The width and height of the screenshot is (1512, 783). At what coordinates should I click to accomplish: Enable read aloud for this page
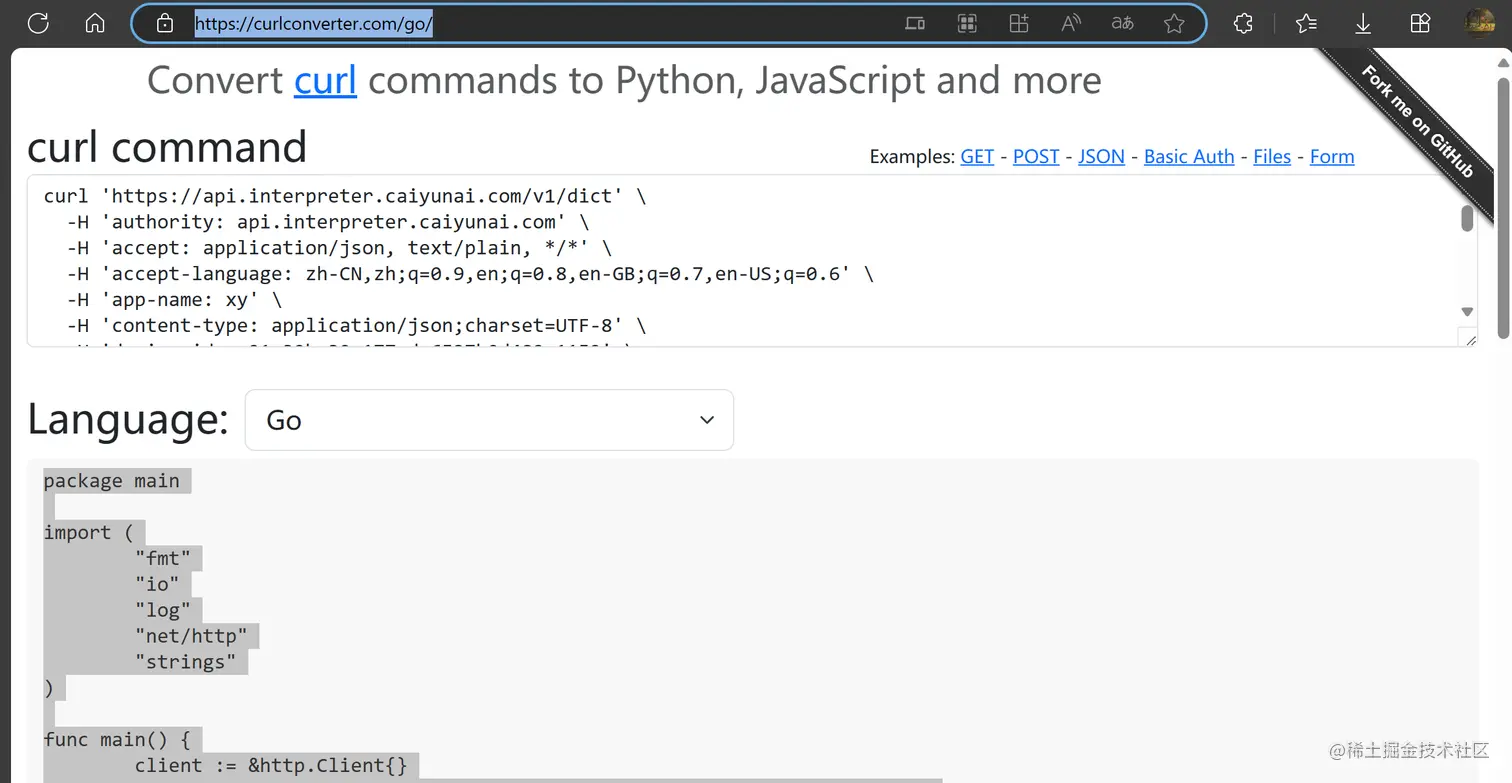click(x=1071, y=23)
